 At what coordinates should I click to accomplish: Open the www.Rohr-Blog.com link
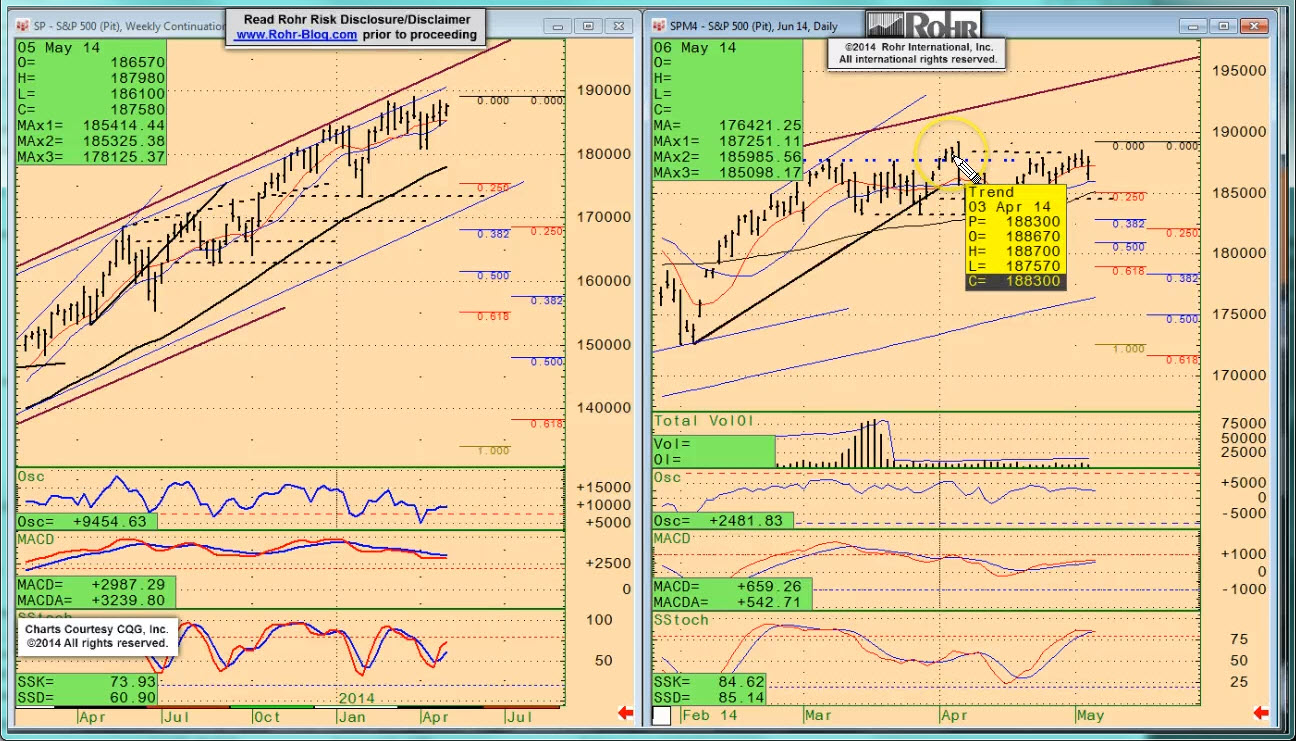point(296,34)
